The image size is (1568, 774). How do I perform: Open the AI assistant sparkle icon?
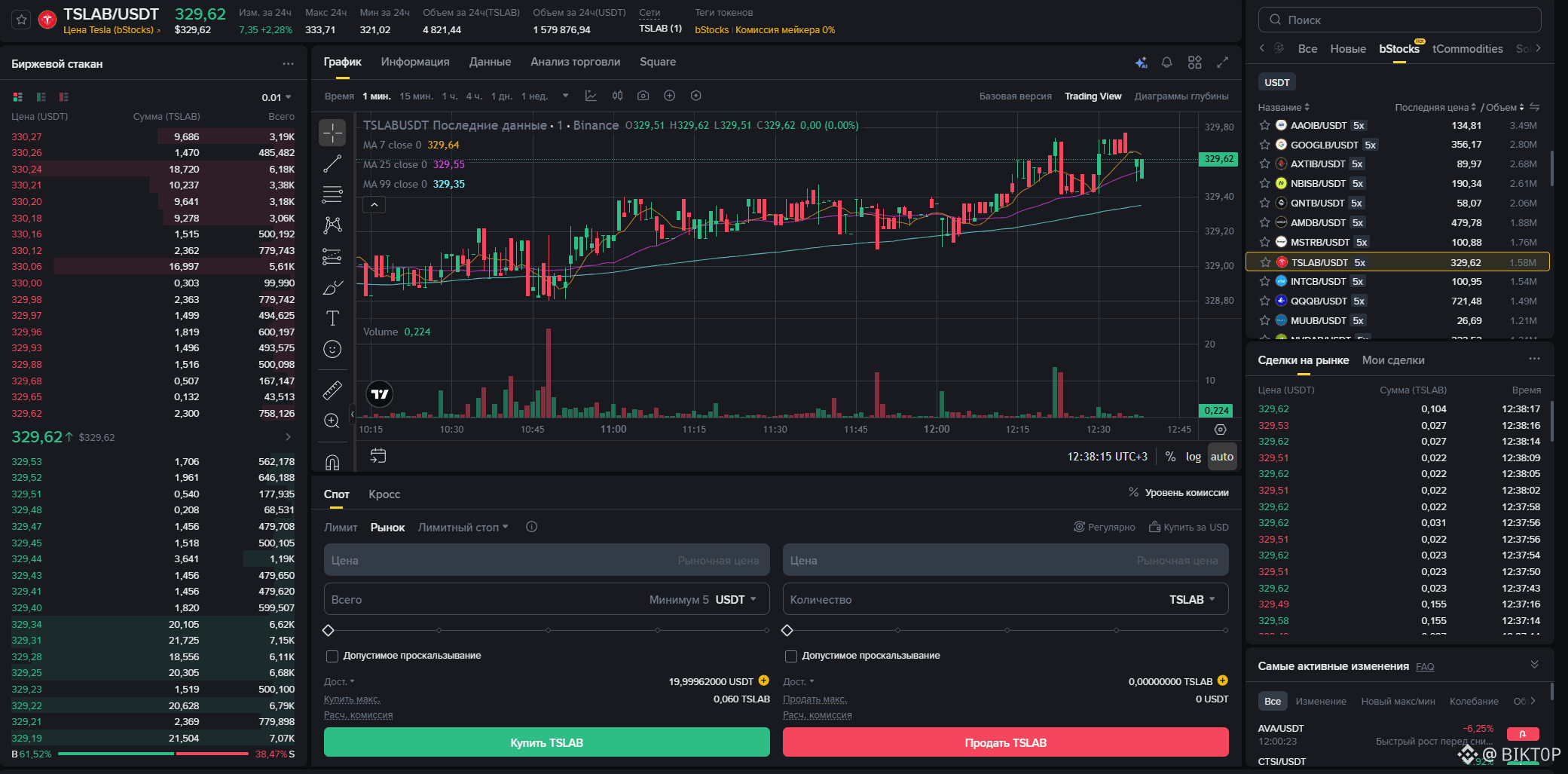point(1142,63)
